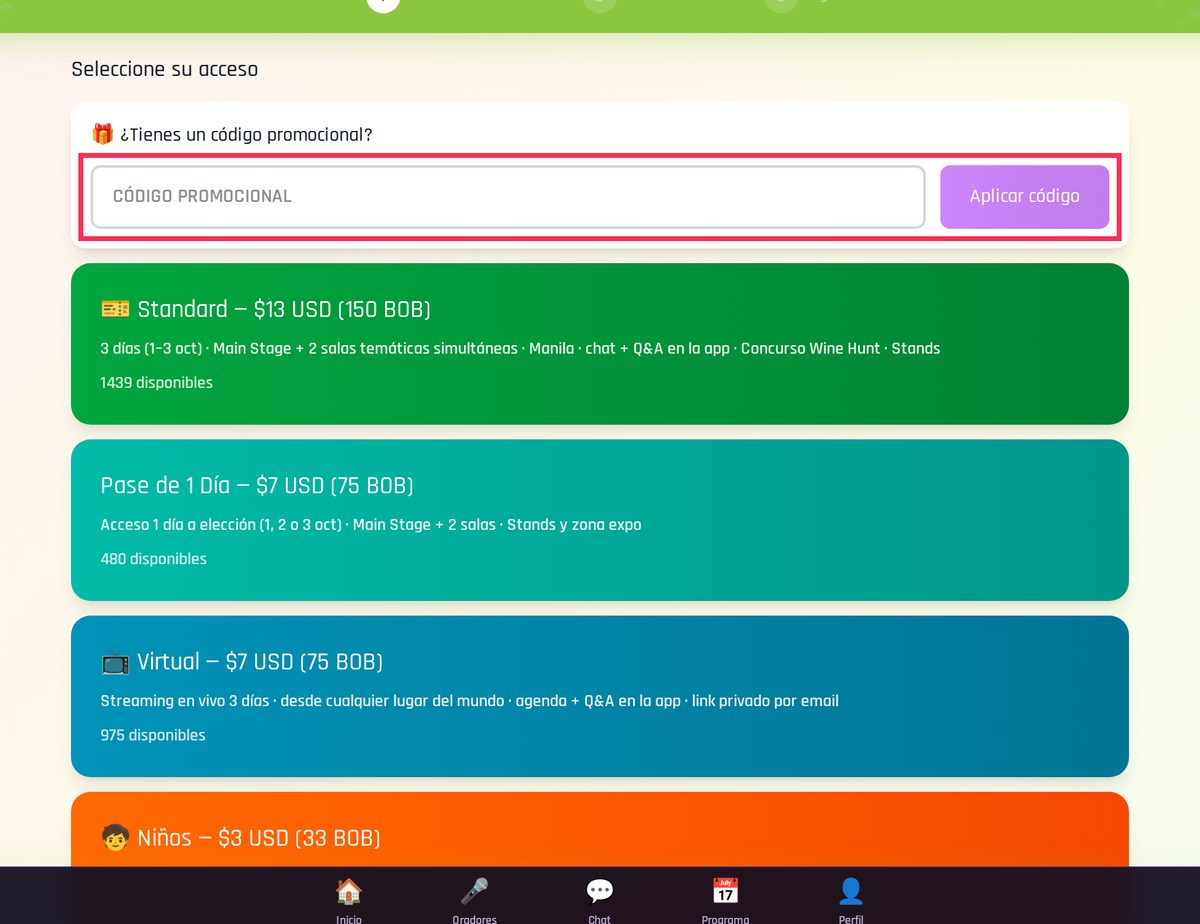Screen dimensions: 1200x924
Task: Click the ticket emoji on the Standard card
Action: (x=115, y=309)
